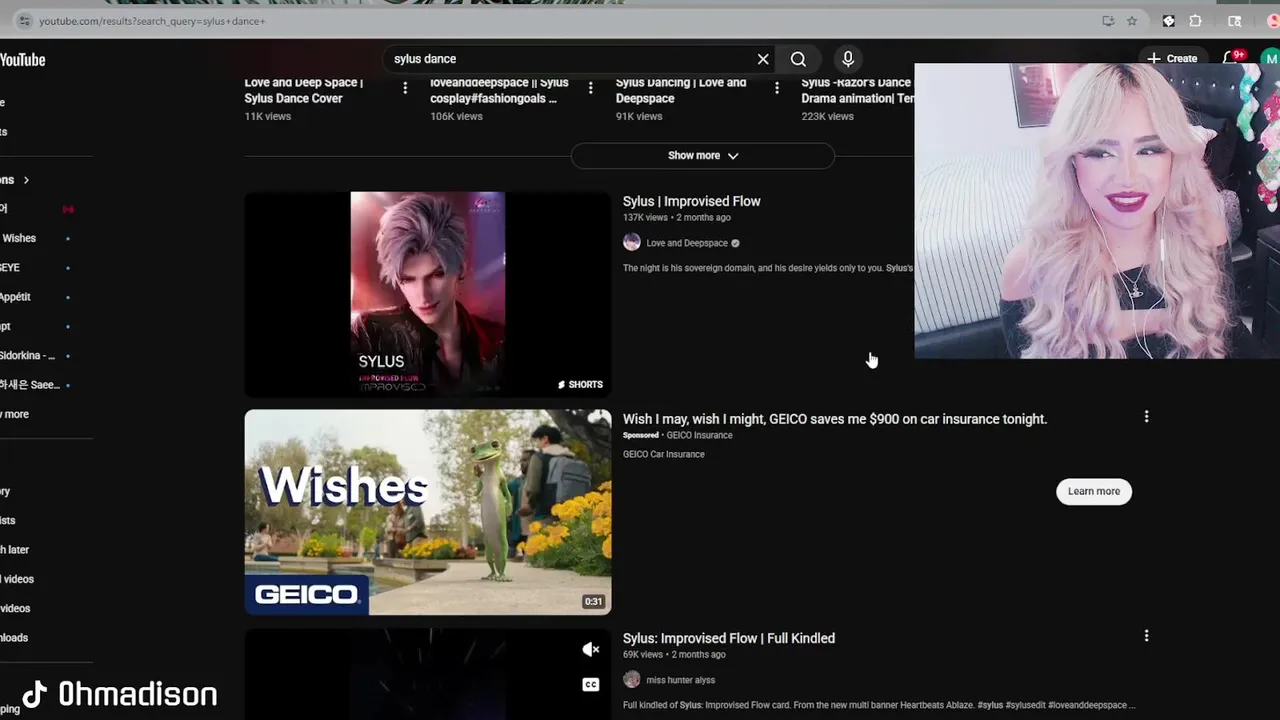
Task: View site information icon in the address bar
Action: pyautogui.click(x=24, y=21)
